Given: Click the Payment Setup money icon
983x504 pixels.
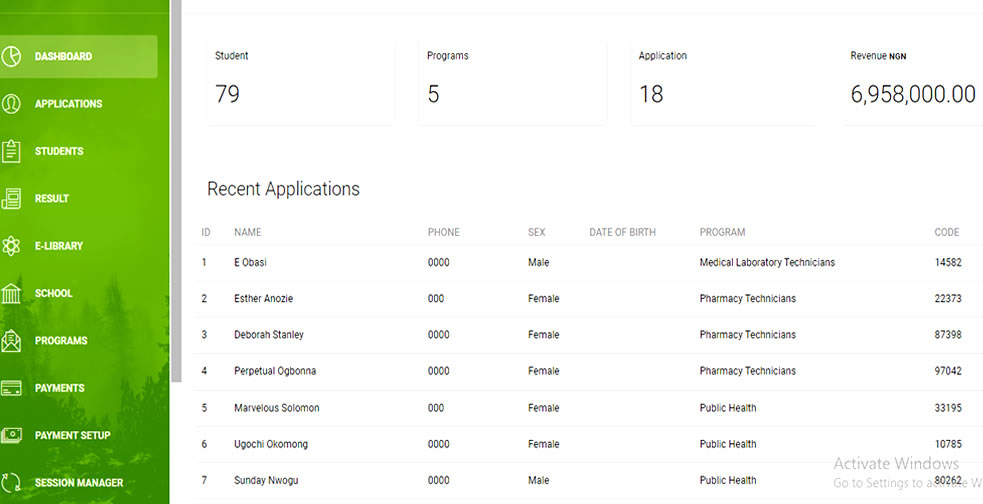Looking at the screenshot, I should pyautogui.click(x=11, y=435).
